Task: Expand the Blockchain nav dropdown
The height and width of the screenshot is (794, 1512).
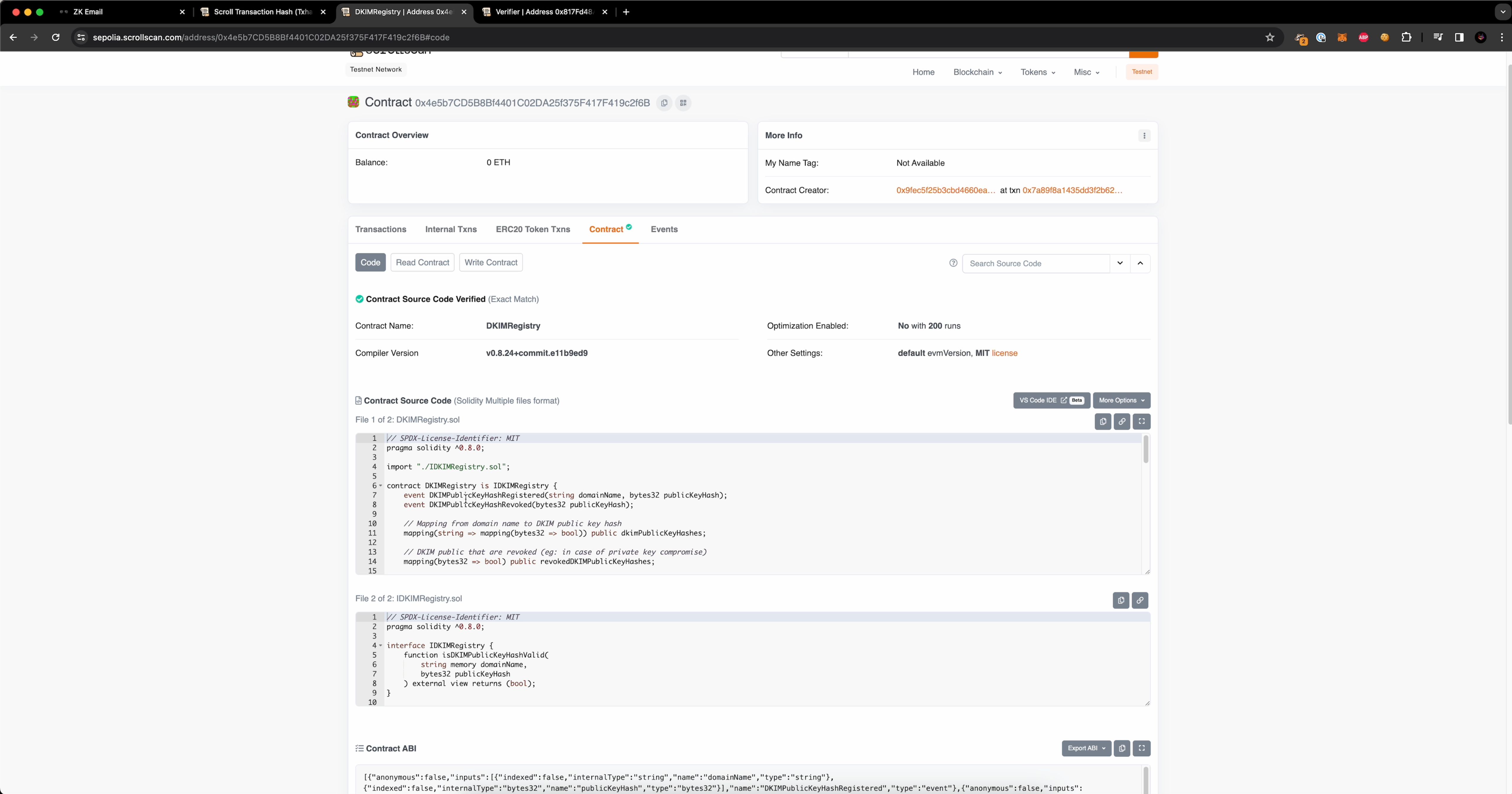Action: (x=977, y=72)
